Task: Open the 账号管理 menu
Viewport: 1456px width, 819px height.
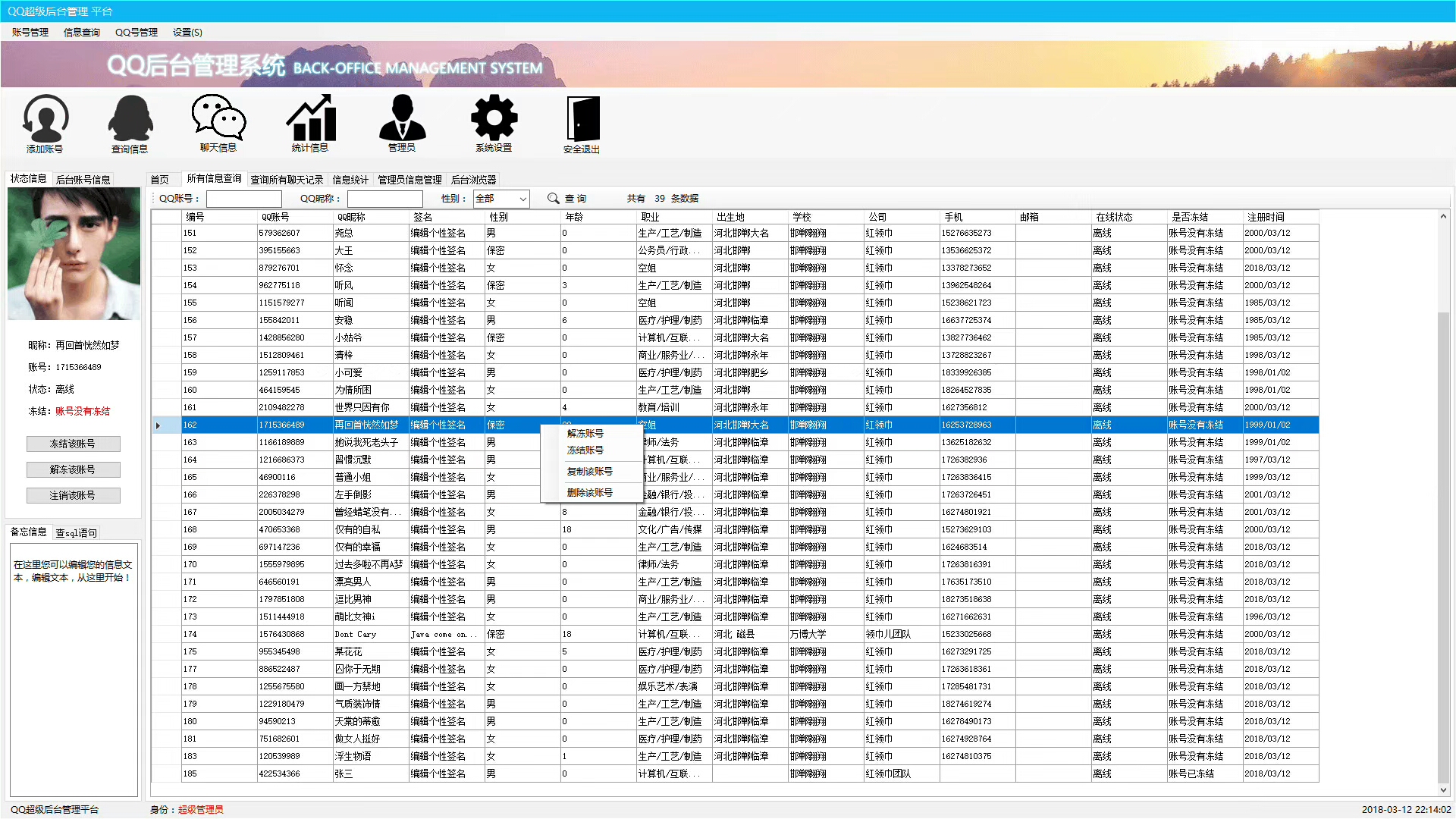Action: [x=30, y=33]
